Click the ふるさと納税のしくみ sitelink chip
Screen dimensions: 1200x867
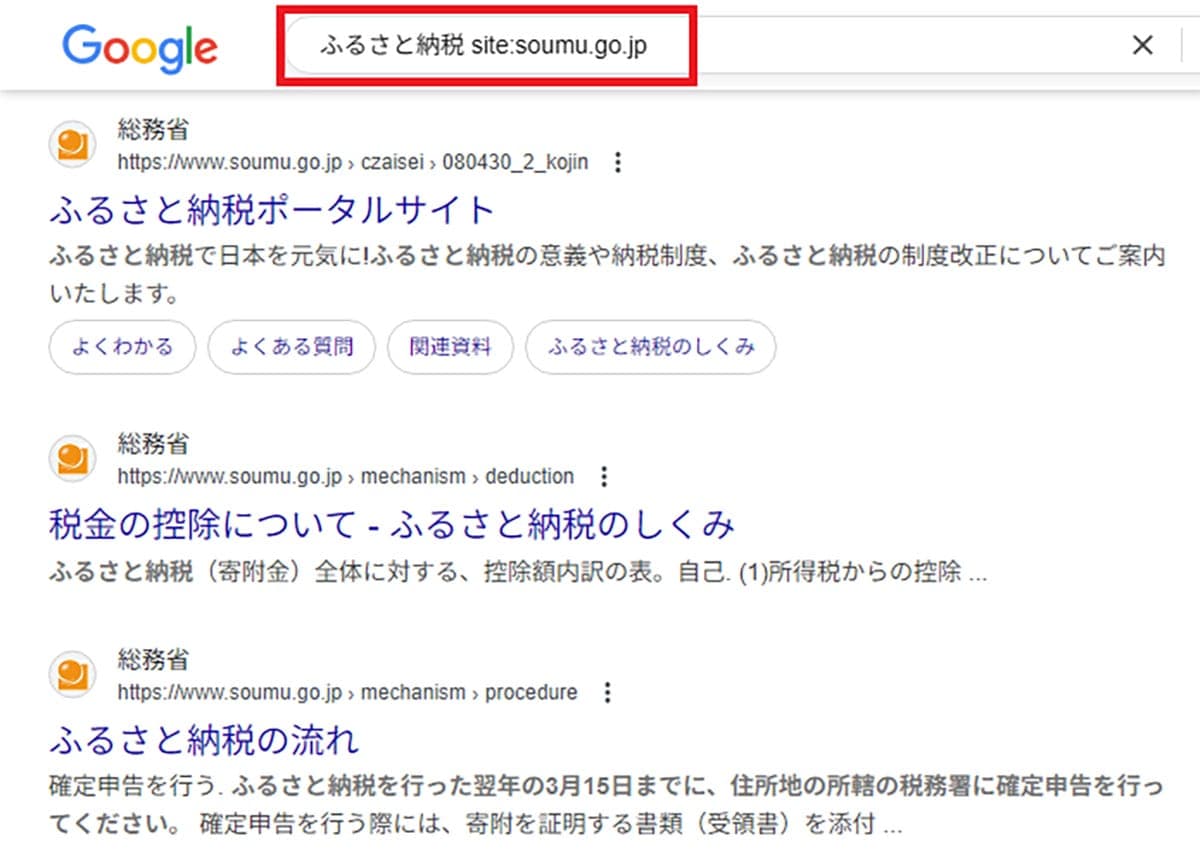(649, 347)
